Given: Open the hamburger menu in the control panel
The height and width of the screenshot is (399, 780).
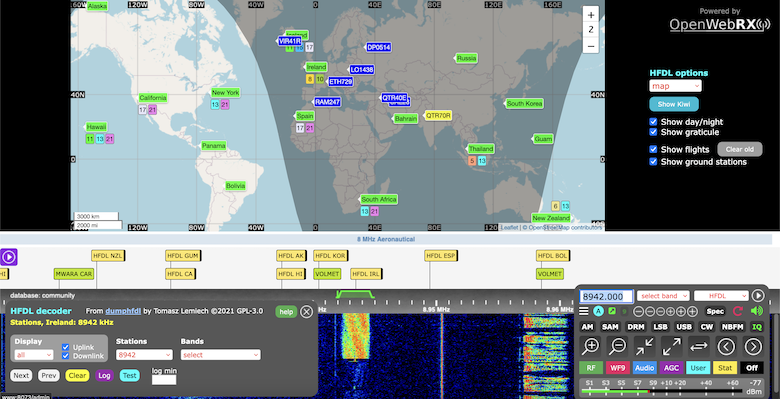Looking at the screenshot, I should coord(584,311).
